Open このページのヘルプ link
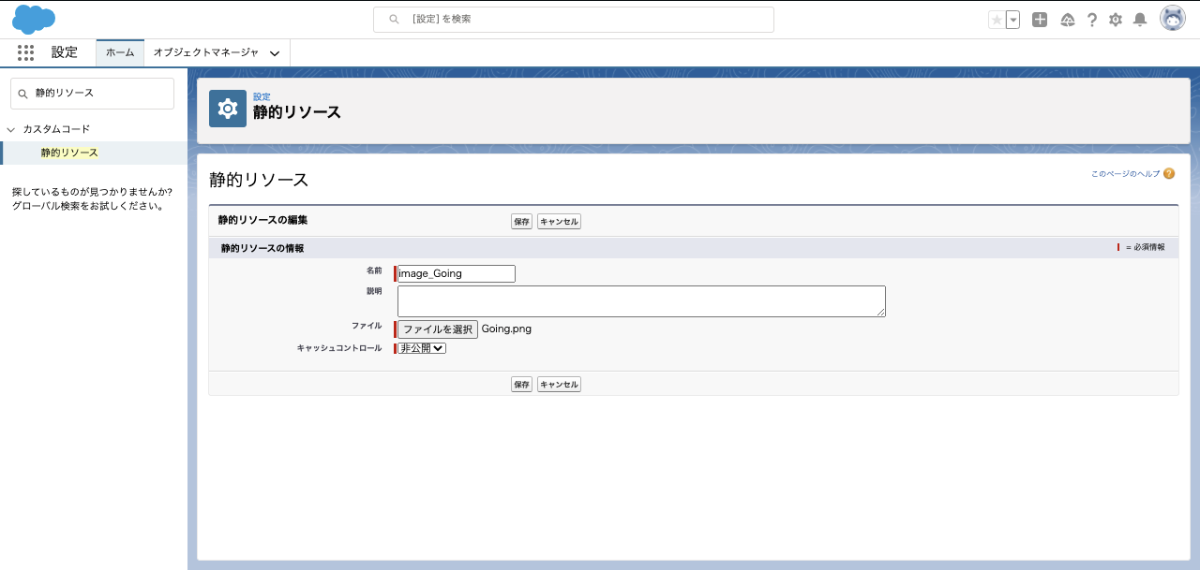 [1125, 173]
